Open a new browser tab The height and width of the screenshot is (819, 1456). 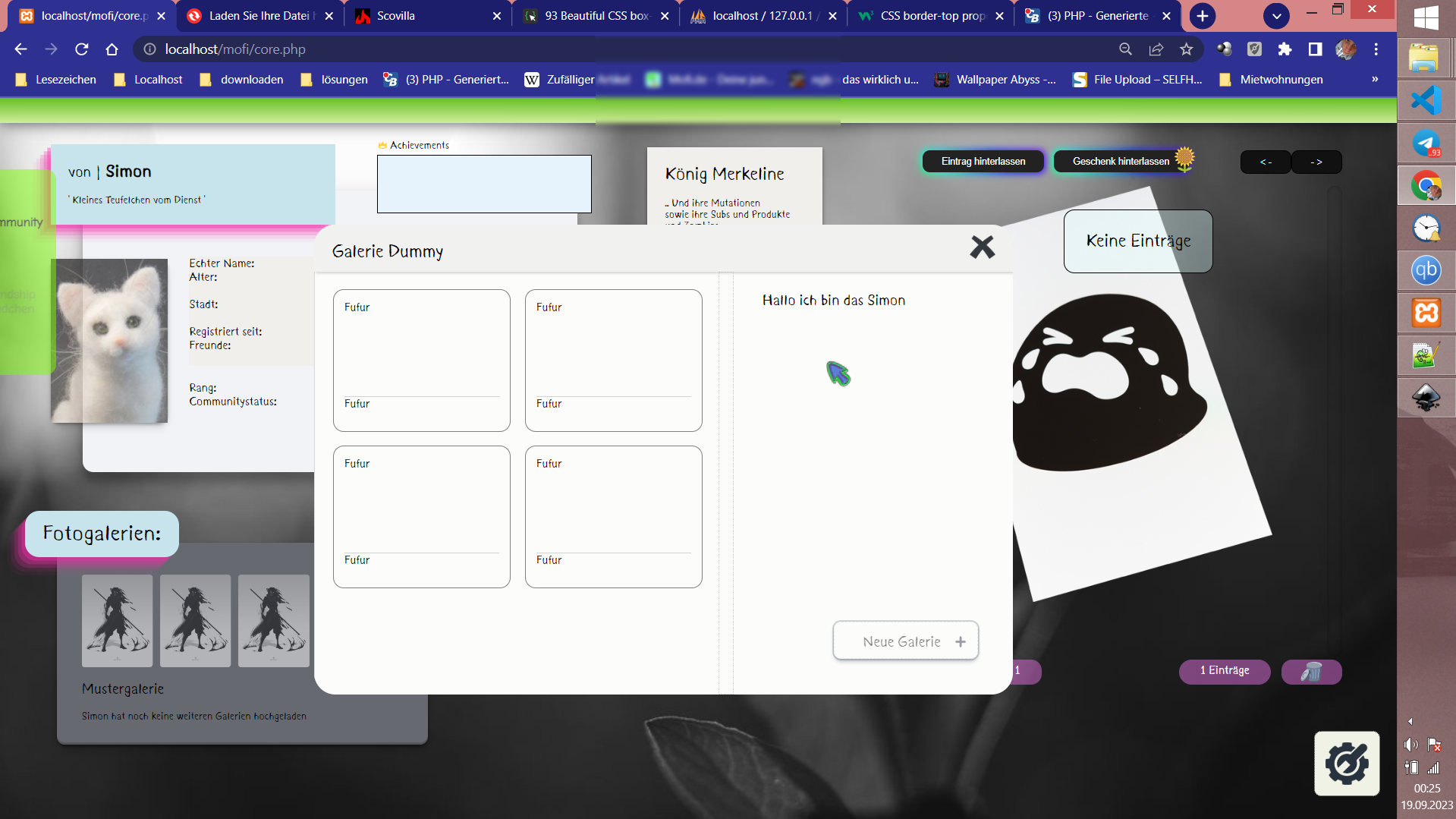pos(1202,16)
